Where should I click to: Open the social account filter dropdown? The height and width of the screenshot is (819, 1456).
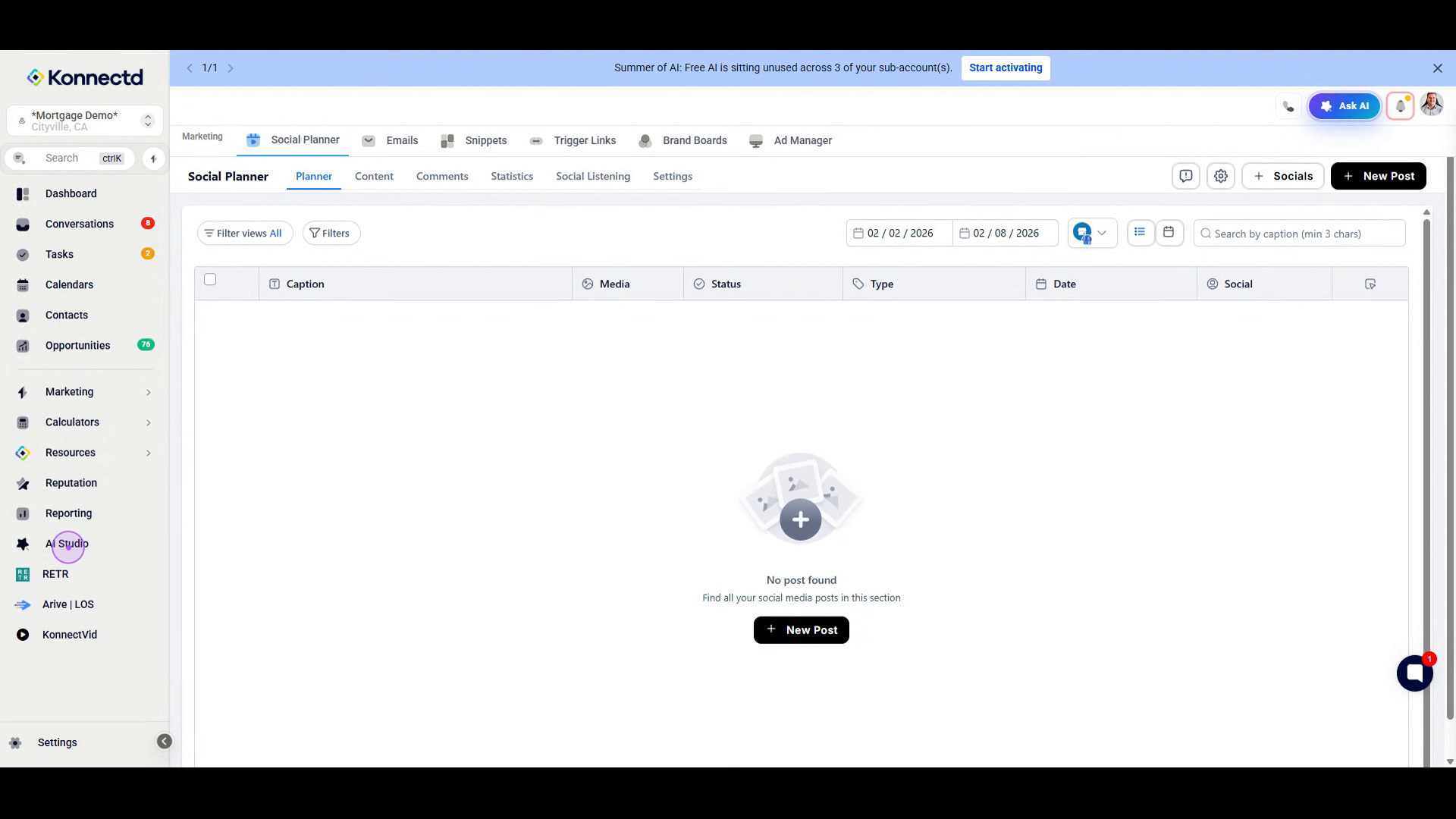[x=1092, y=233]
